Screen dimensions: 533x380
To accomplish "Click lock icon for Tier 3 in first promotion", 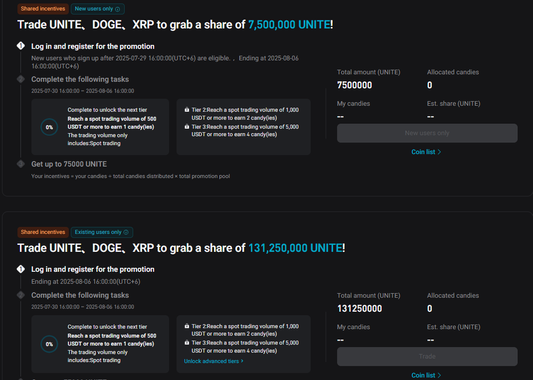I will point(187,127).
